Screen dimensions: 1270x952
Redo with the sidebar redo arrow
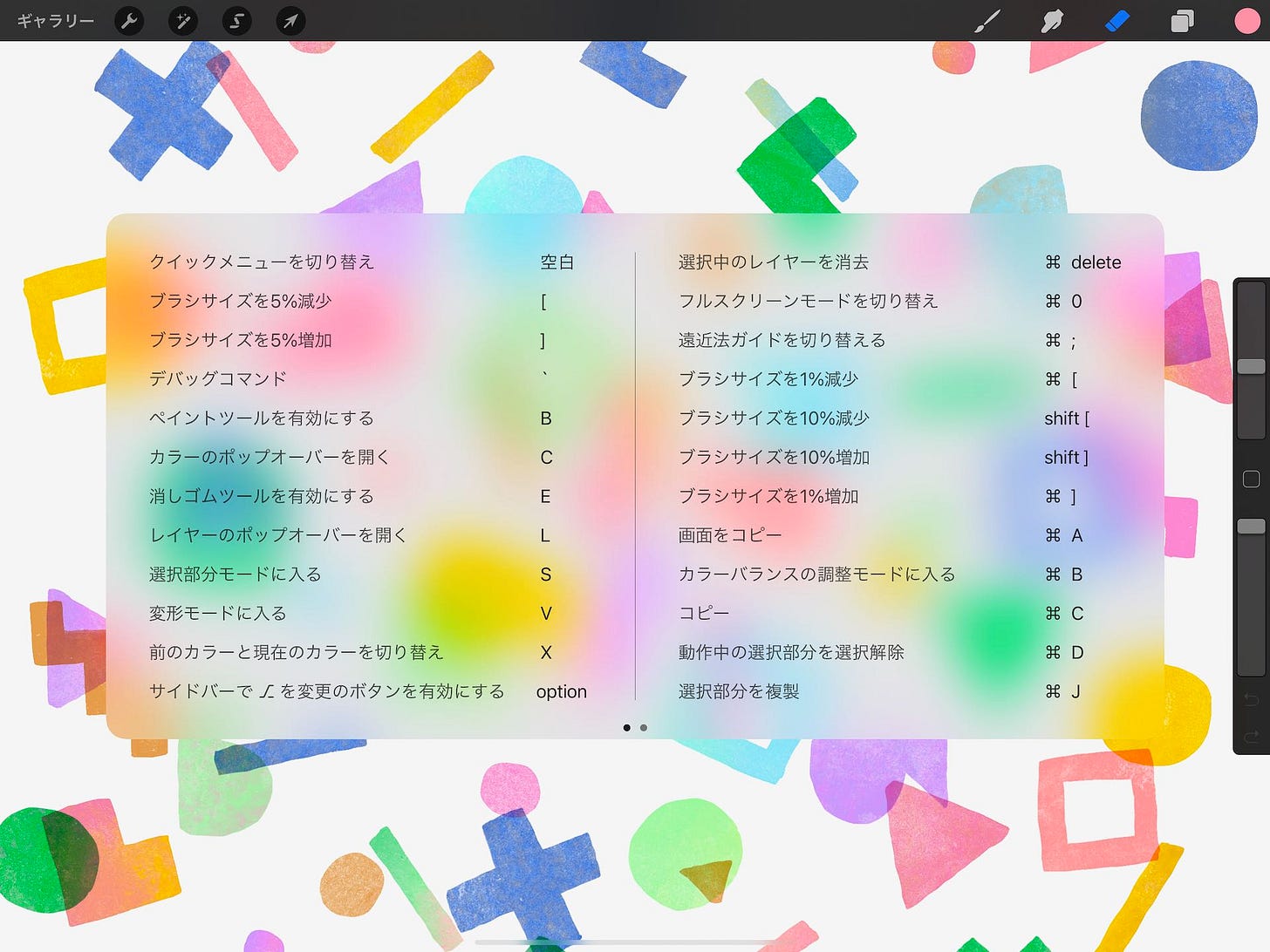tap(1251, 737)
